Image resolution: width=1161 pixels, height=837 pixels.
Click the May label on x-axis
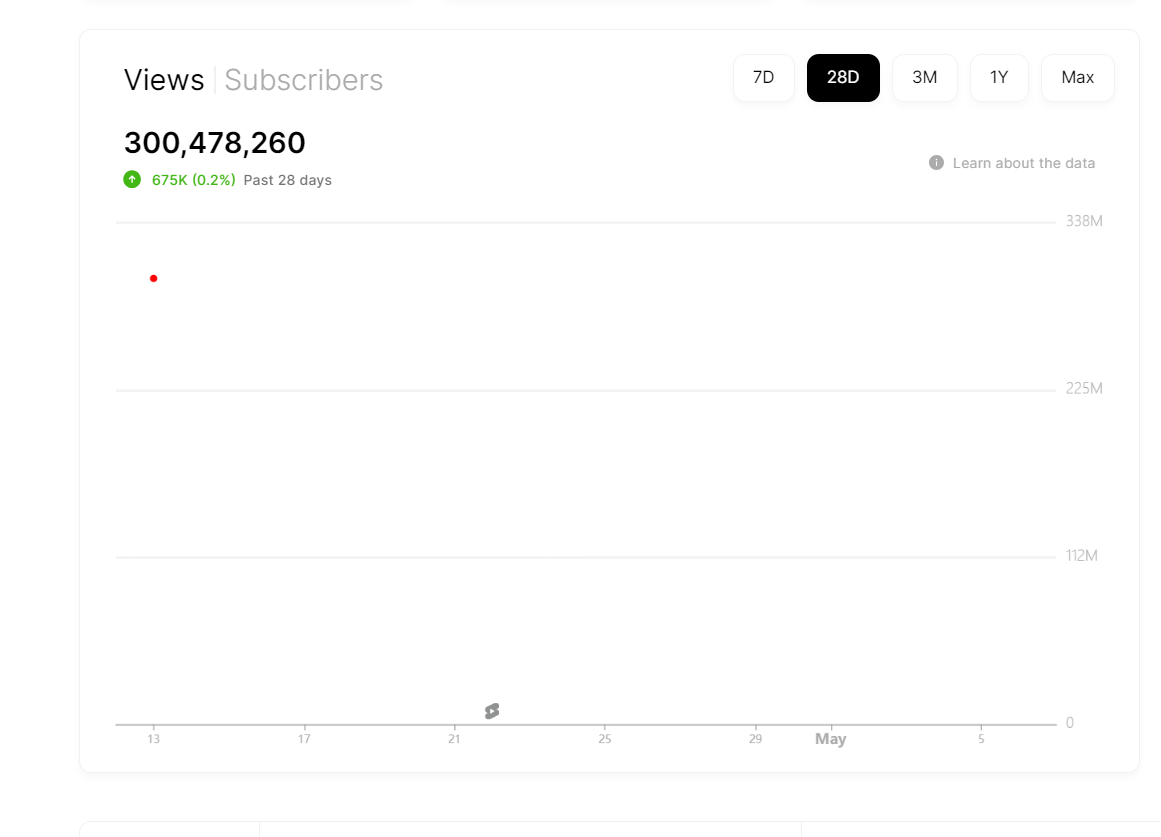pyautogui.click(x=830, y=739)
